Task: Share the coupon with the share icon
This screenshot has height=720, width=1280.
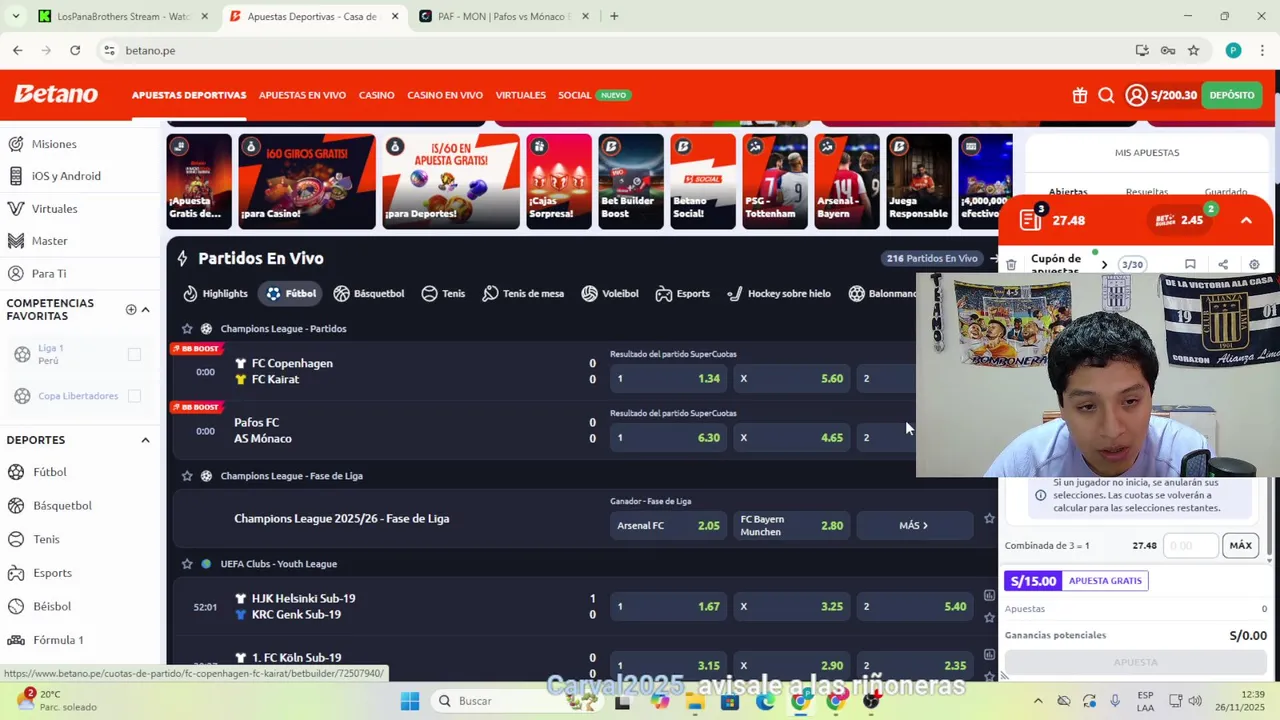Action: (x=1223, y=265)
